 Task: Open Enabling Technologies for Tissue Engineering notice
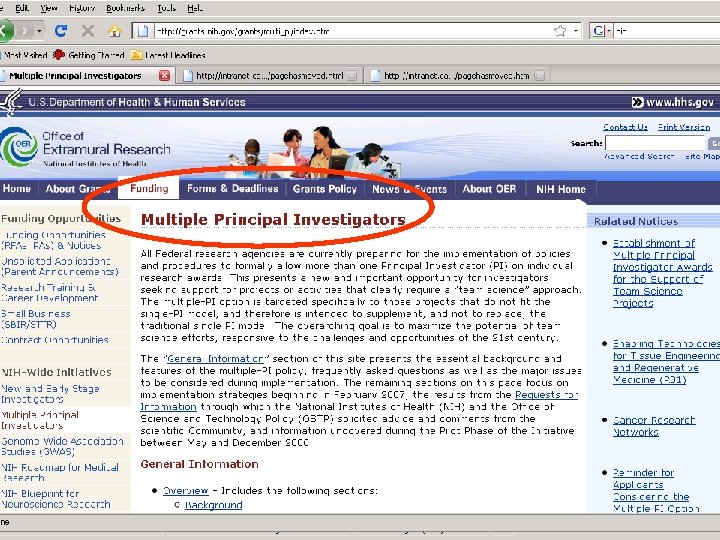666,361
